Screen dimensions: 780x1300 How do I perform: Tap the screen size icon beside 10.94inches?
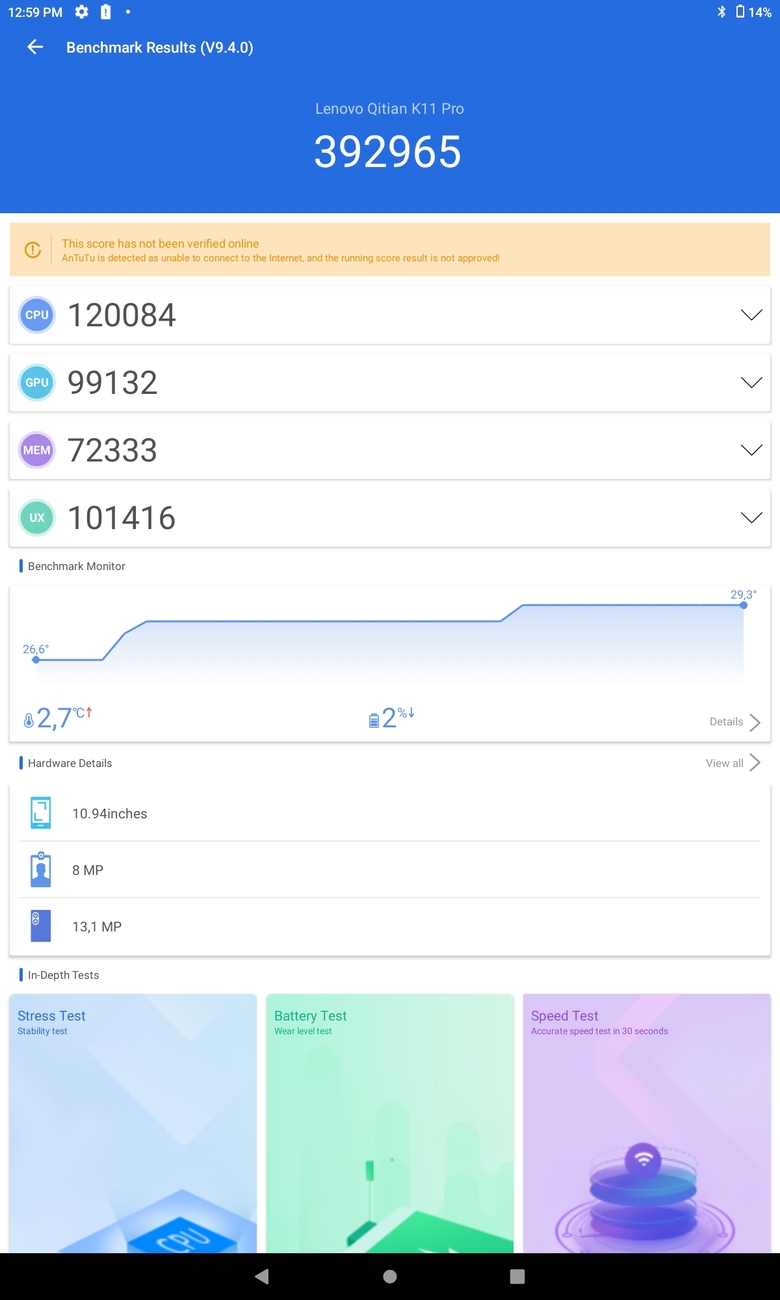[40, 813]
